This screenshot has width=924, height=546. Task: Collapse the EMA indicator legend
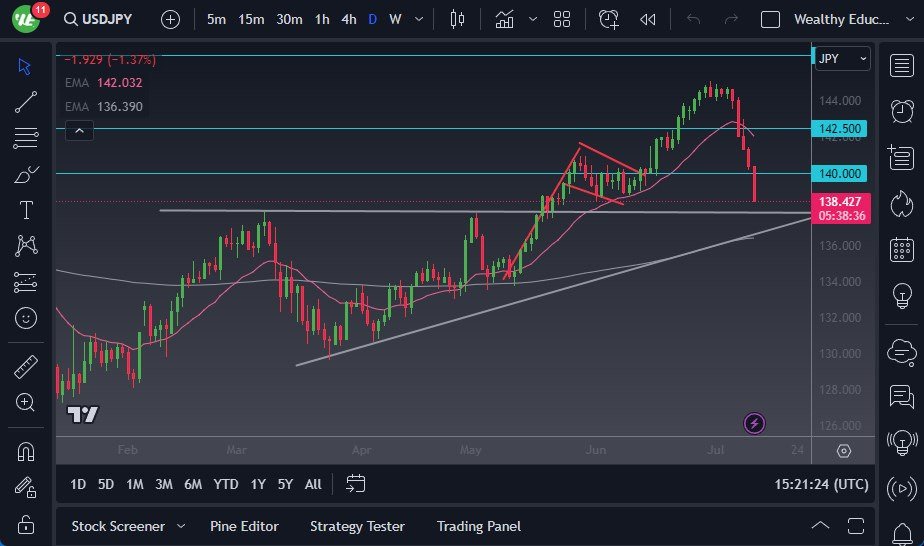click(x=79, y=130)
